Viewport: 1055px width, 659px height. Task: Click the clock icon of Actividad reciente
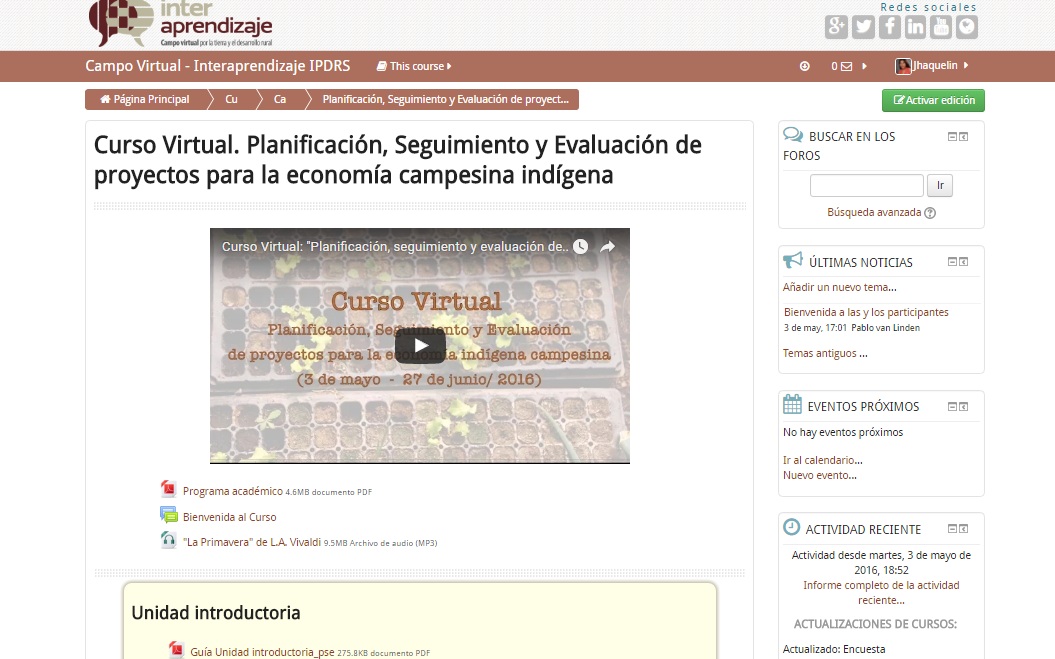pyautogui.click(x=792, y=527)
